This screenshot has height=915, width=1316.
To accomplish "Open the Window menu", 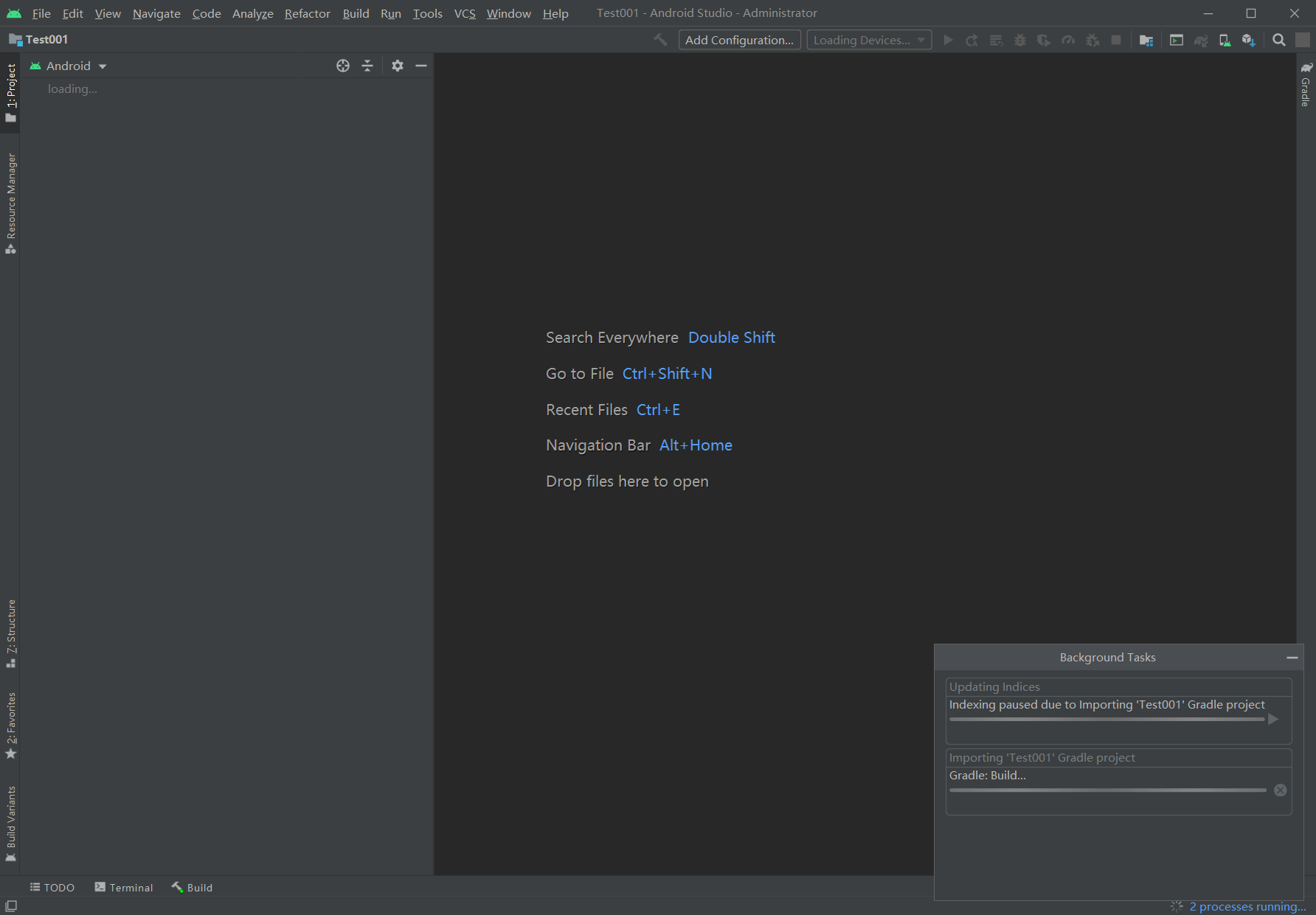I will [x=509, y=13].
